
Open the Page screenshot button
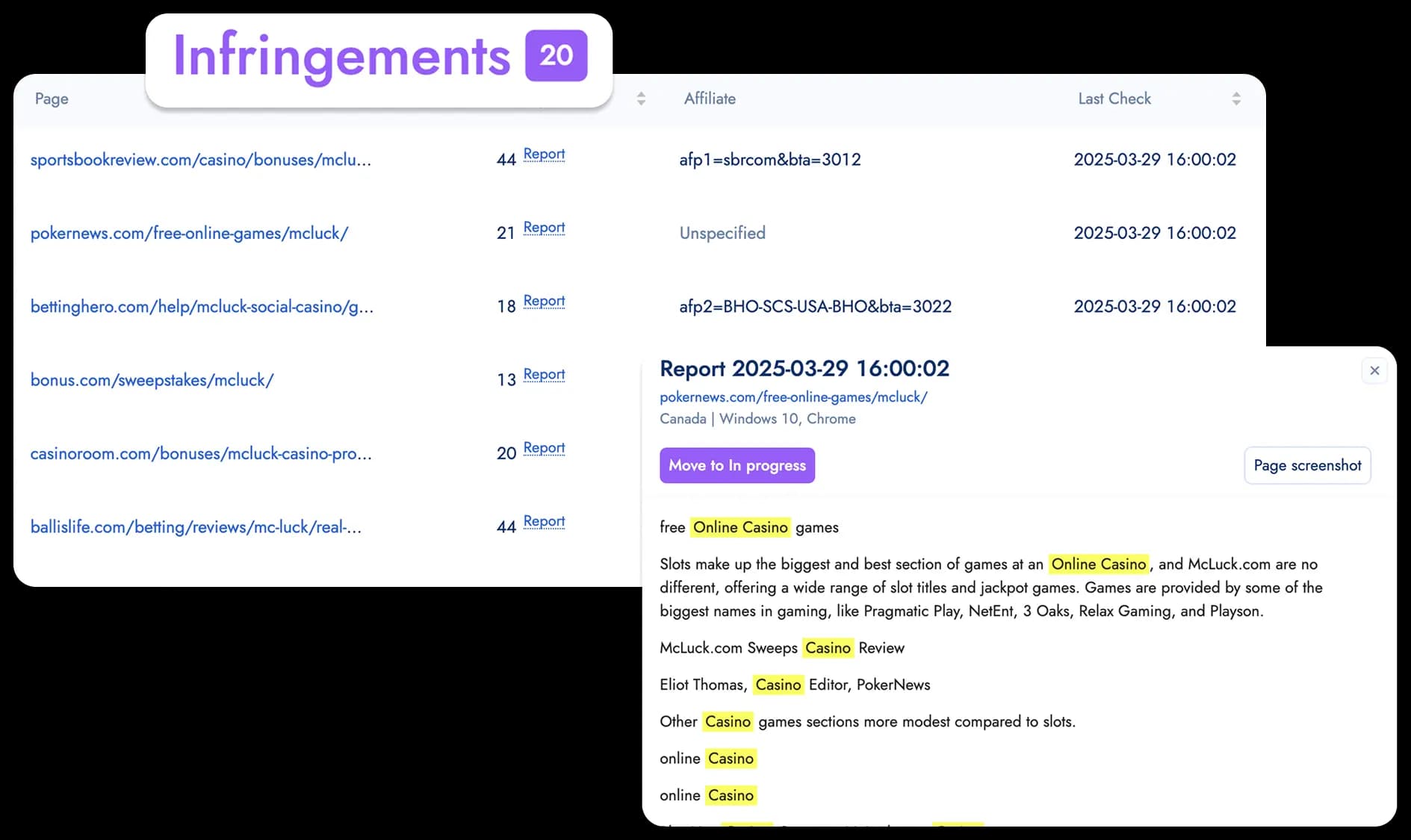1307,465
